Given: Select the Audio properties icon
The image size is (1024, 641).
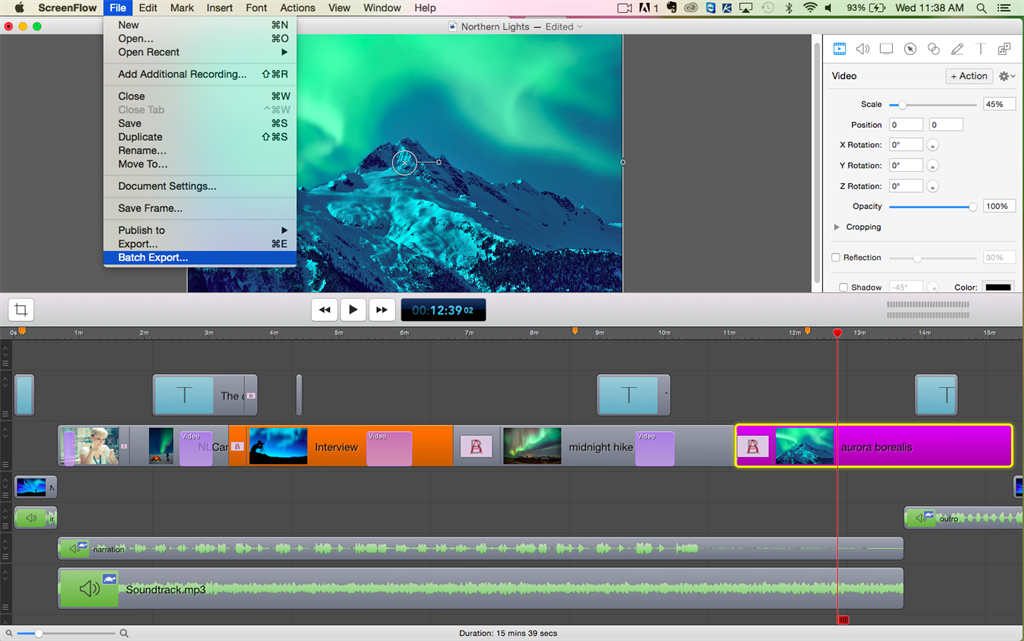Looking at the screenshot, I should pyautogui.click(x=863, y=48).
